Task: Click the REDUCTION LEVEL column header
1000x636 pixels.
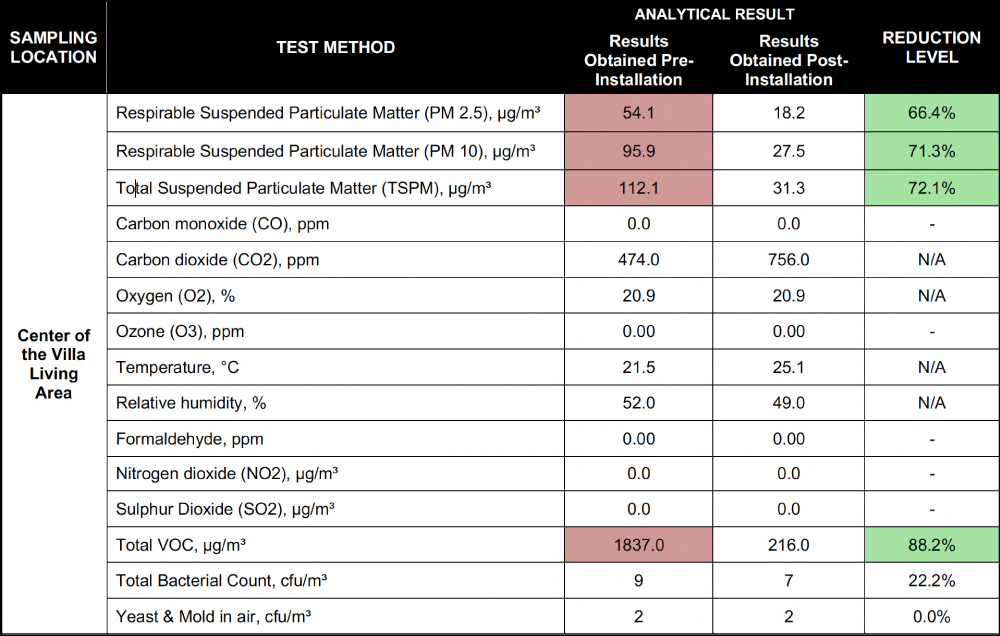Action: pyautogui.click(x=931, y=47)
